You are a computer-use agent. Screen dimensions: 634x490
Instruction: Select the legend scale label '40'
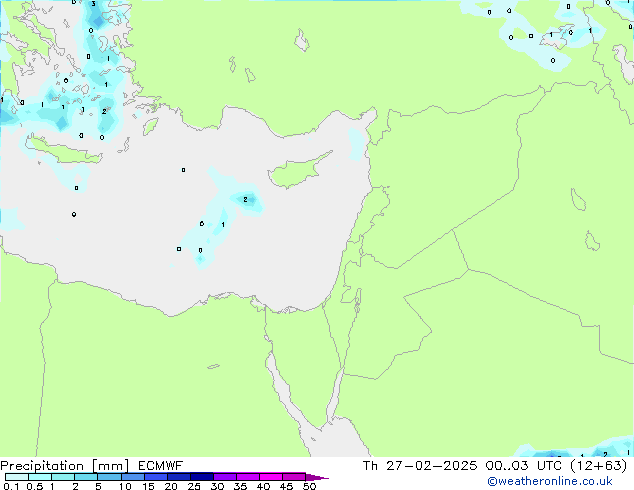[263, 486]
